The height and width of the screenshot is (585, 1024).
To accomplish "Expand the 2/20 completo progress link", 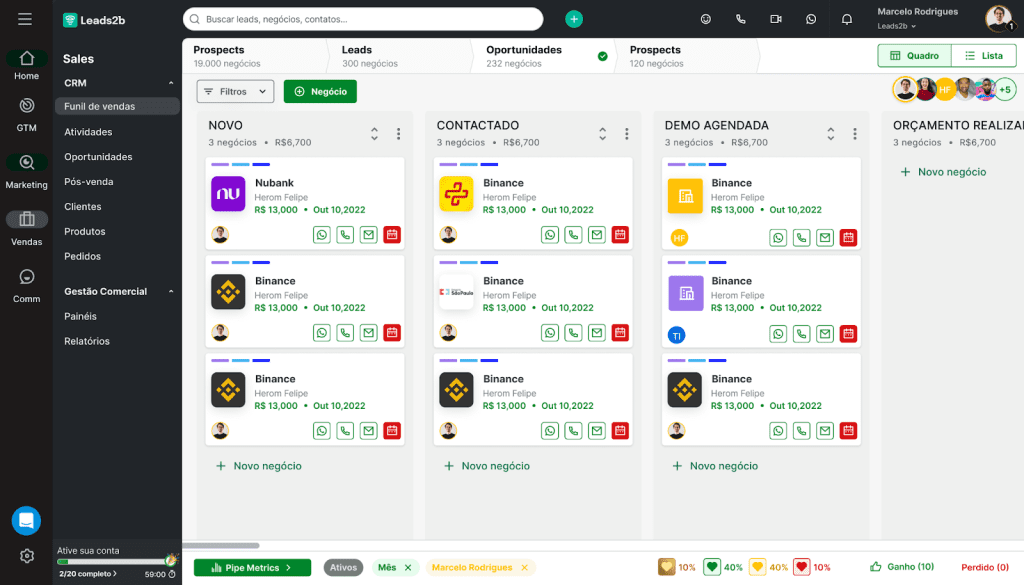I will click(88, 574).
